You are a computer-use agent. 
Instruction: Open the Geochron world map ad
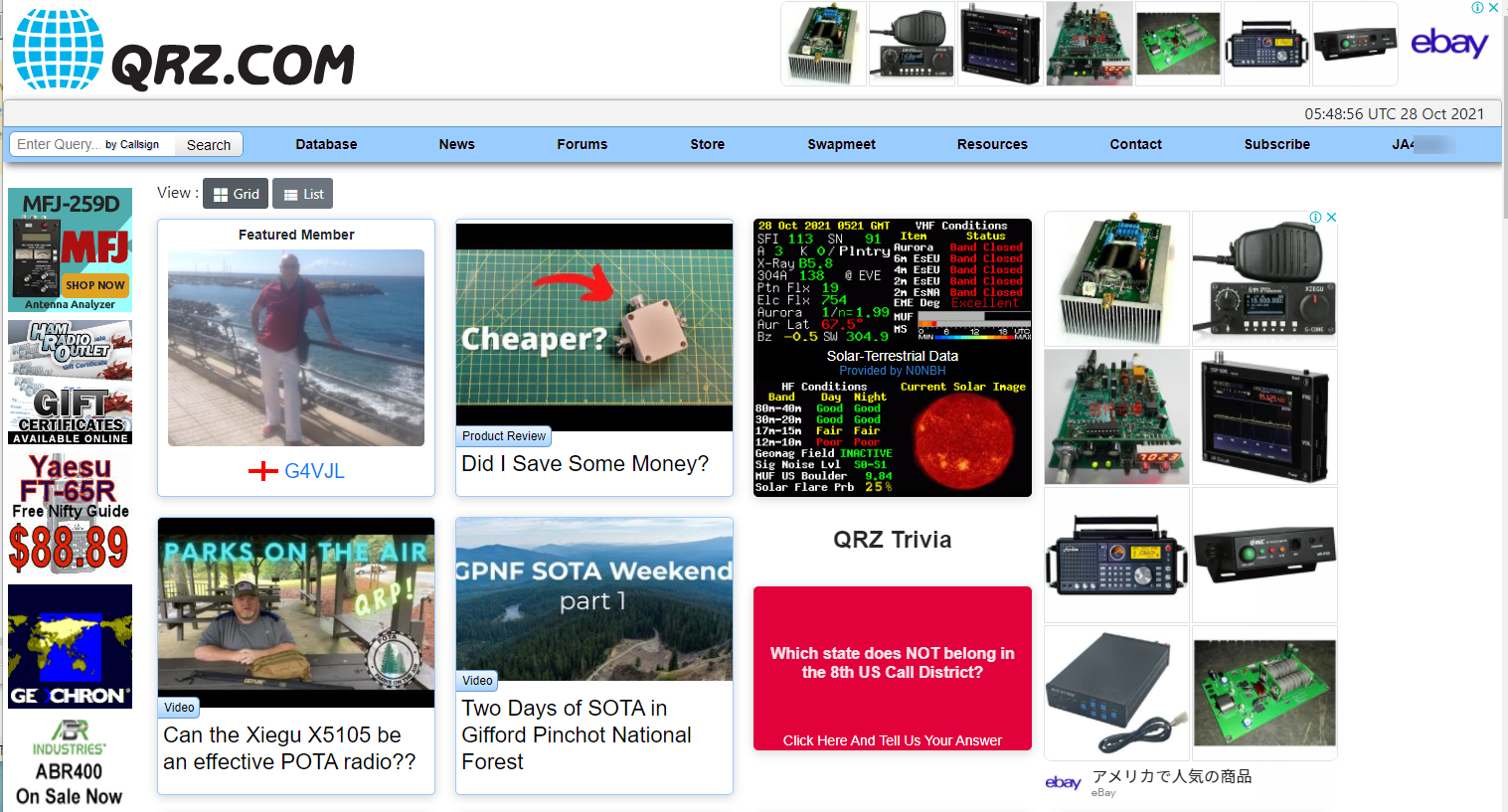(70, 647)
